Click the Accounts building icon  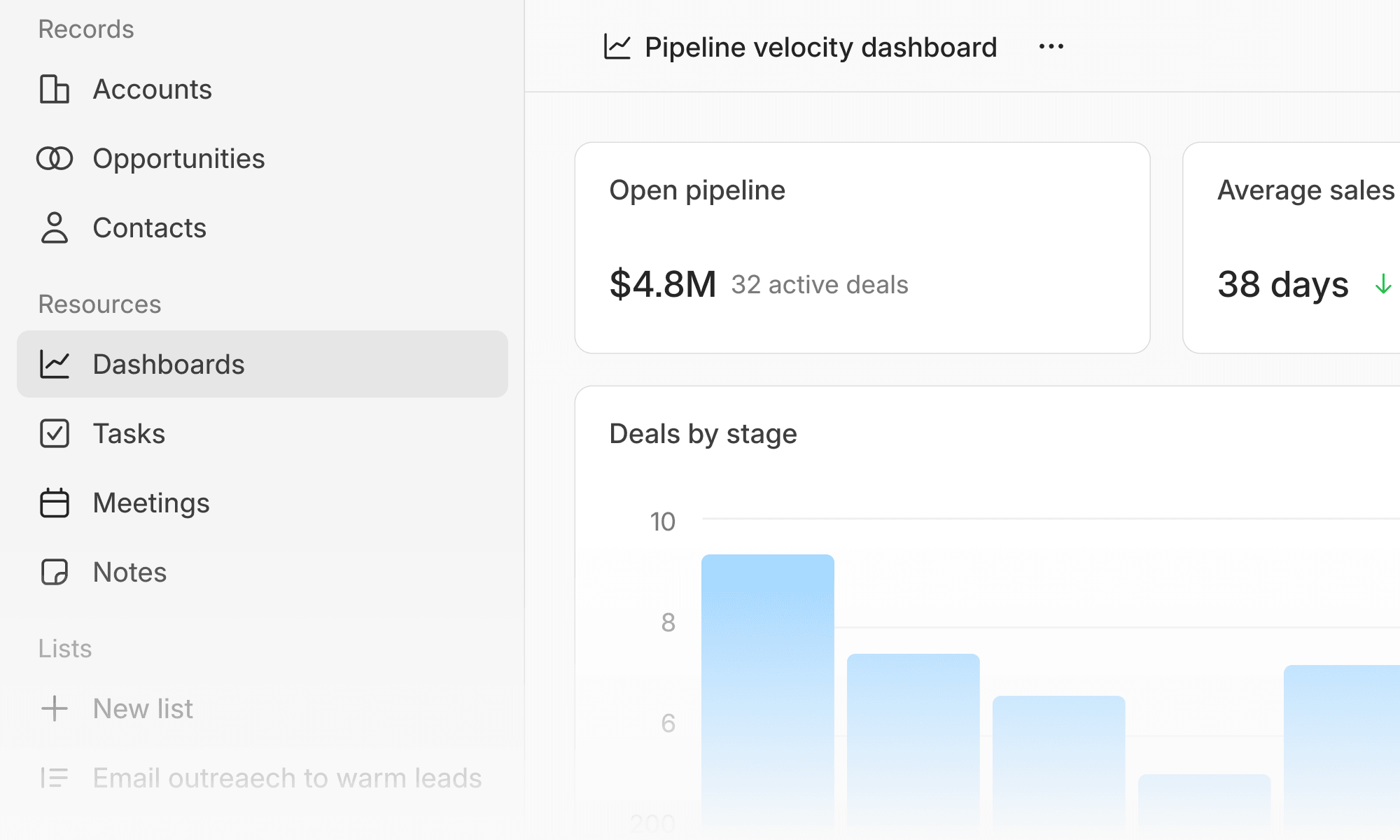tap(55, 90)
